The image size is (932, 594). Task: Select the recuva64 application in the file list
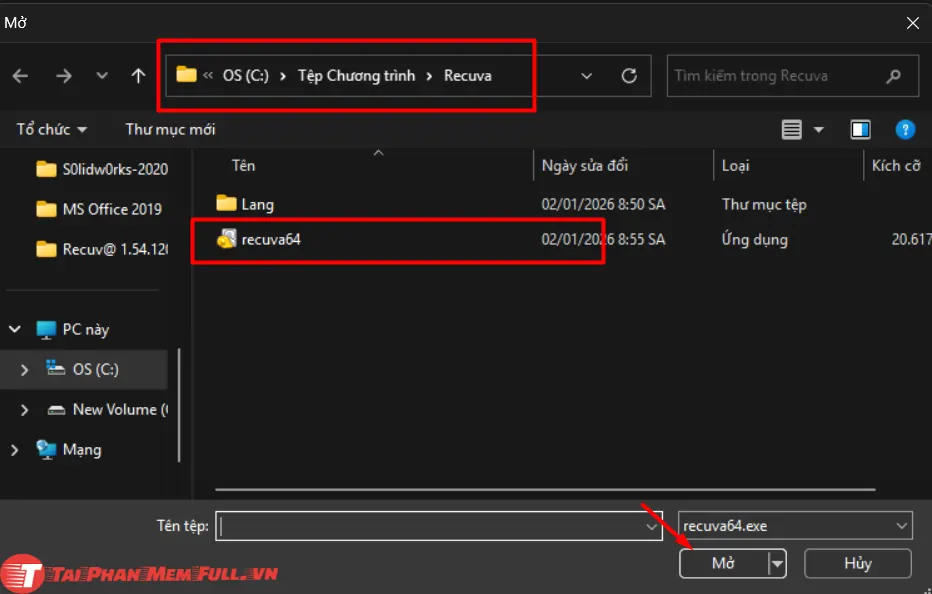point(270,239)
